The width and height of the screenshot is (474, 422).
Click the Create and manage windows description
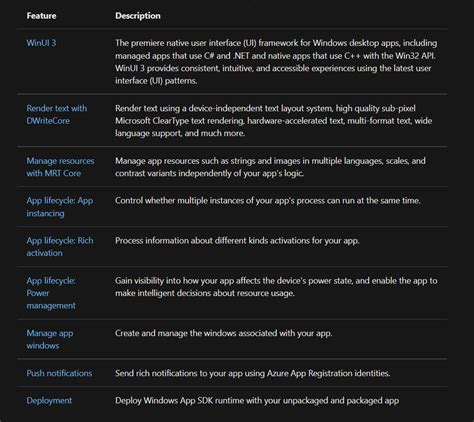pos(223,333)
